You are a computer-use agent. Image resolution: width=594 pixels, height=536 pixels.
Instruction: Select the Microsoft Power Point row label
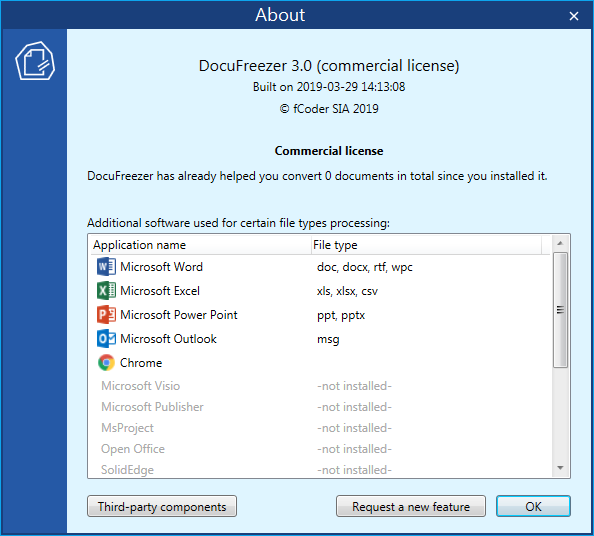[x=179, y=315]
